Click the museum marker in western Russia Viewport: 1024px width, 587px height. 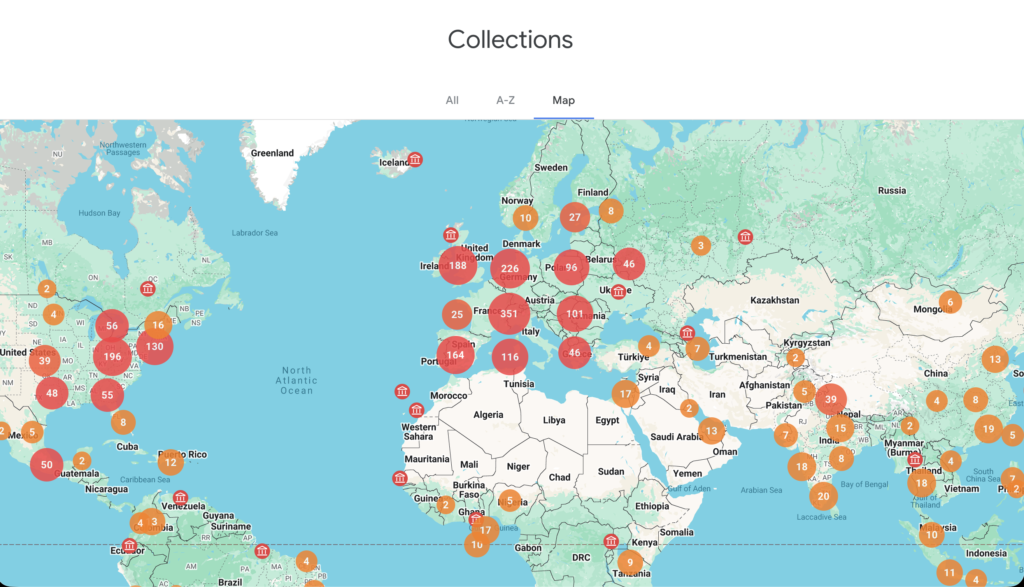745,237
